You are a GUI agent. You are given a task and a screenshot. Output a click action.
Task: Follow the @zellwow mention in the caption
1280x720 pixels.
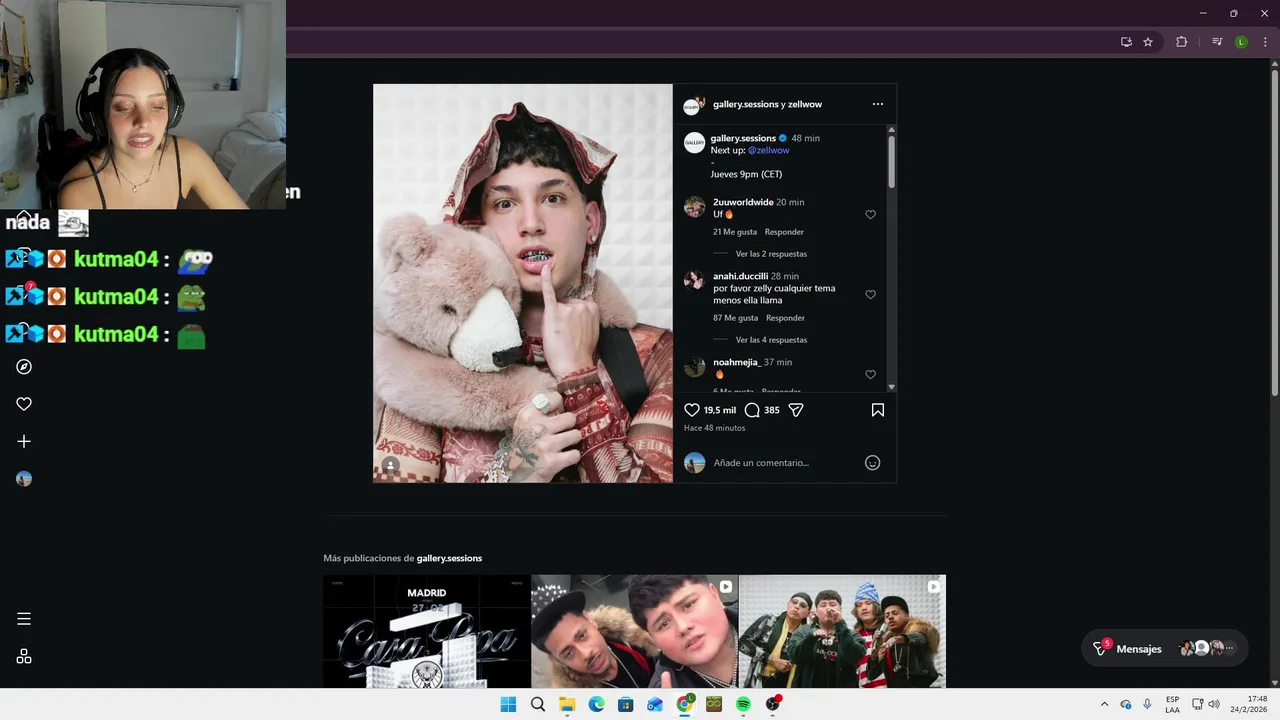tap(769, 150)
